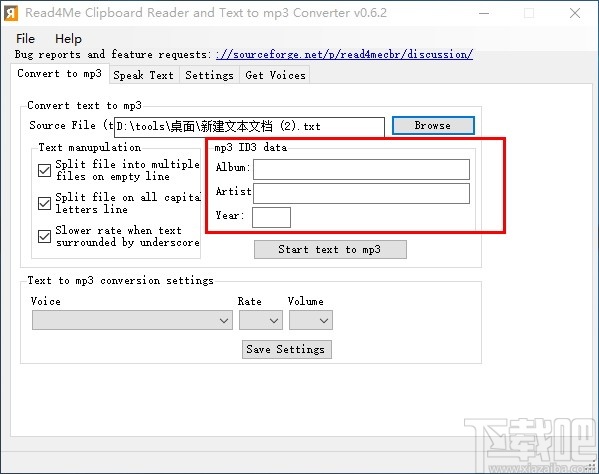Expand the Rate dropdown
Viewport: 599px width, 474px height.
pos(261,320)
